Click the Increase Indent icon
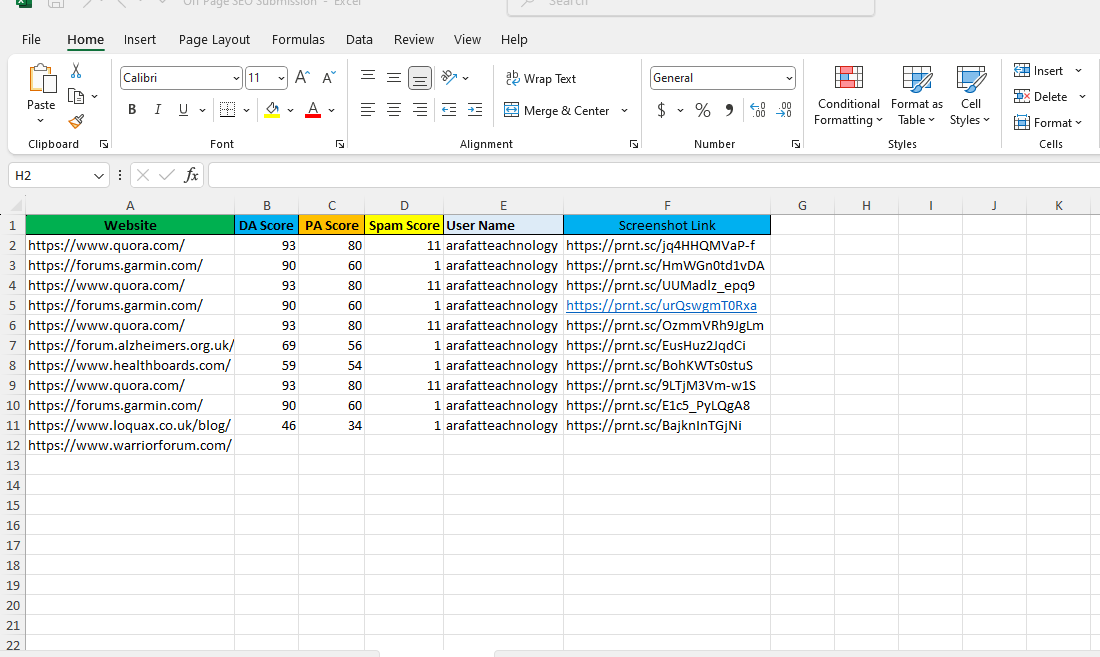1100x657 pixels. [x=475, y=109]
